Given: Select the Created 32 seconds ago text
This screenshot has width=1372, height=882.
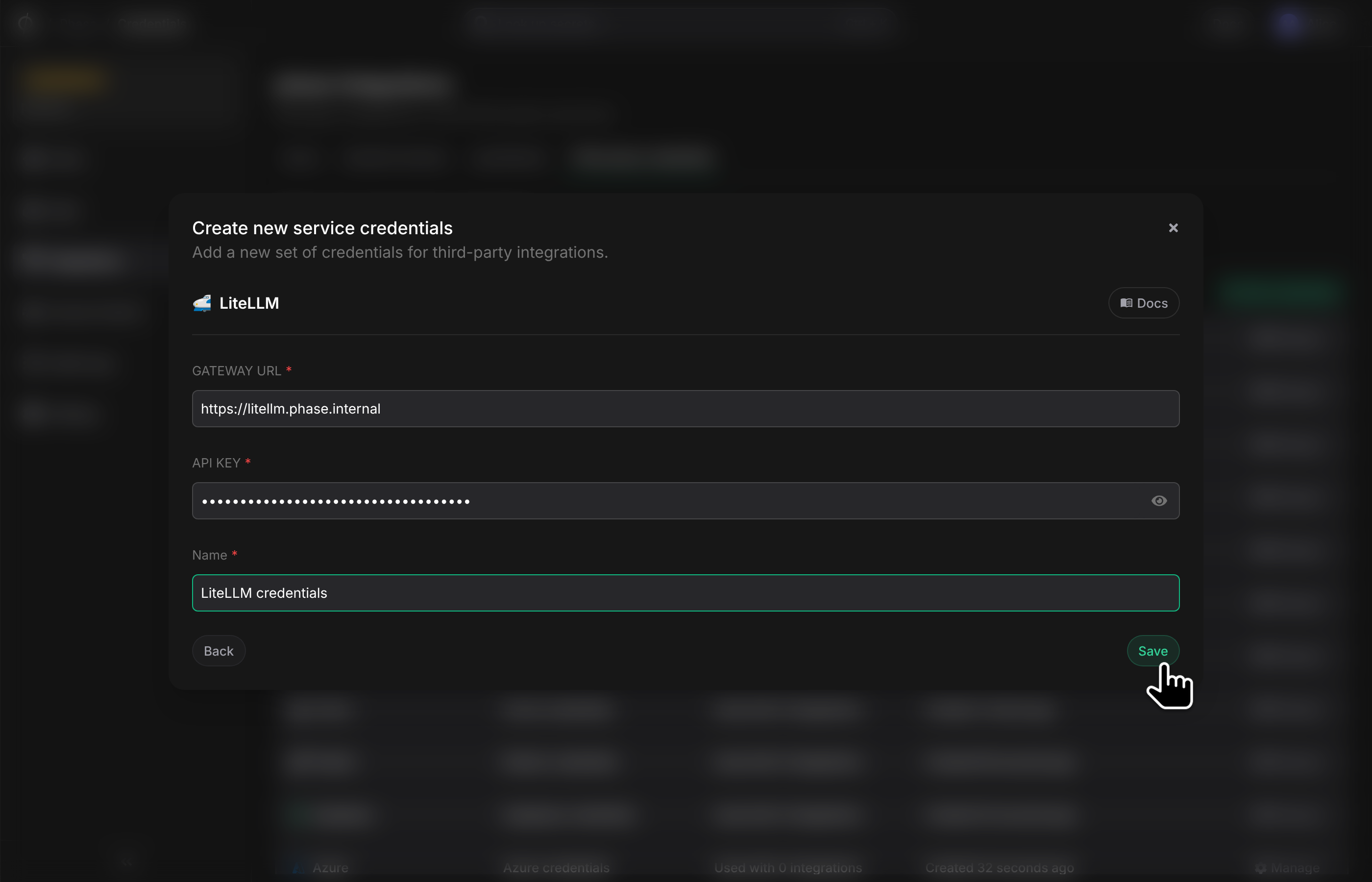Looking at the screenshot, I should point(999,868).
